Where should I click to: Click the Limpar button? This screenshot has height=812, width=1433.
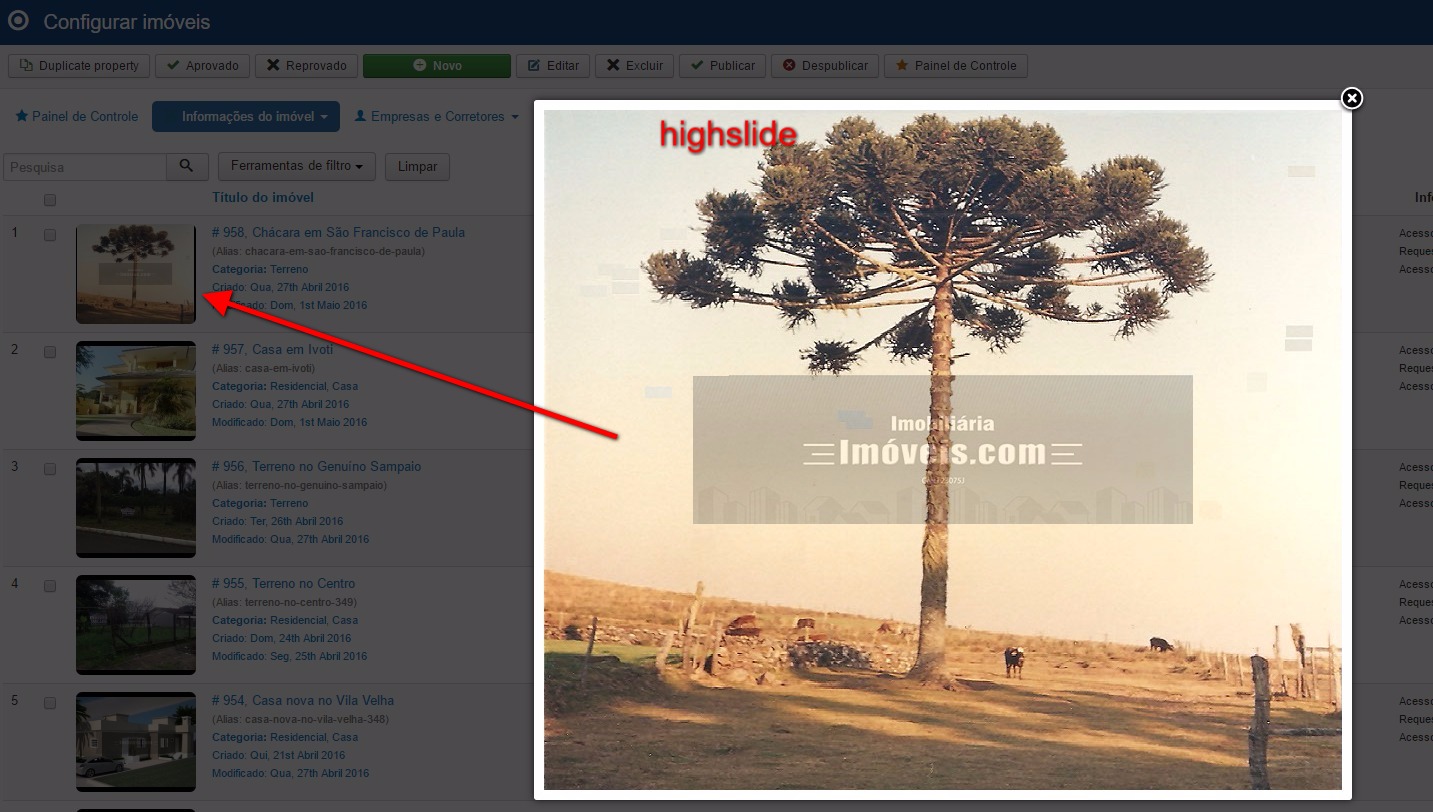click(x=417, y=167)
